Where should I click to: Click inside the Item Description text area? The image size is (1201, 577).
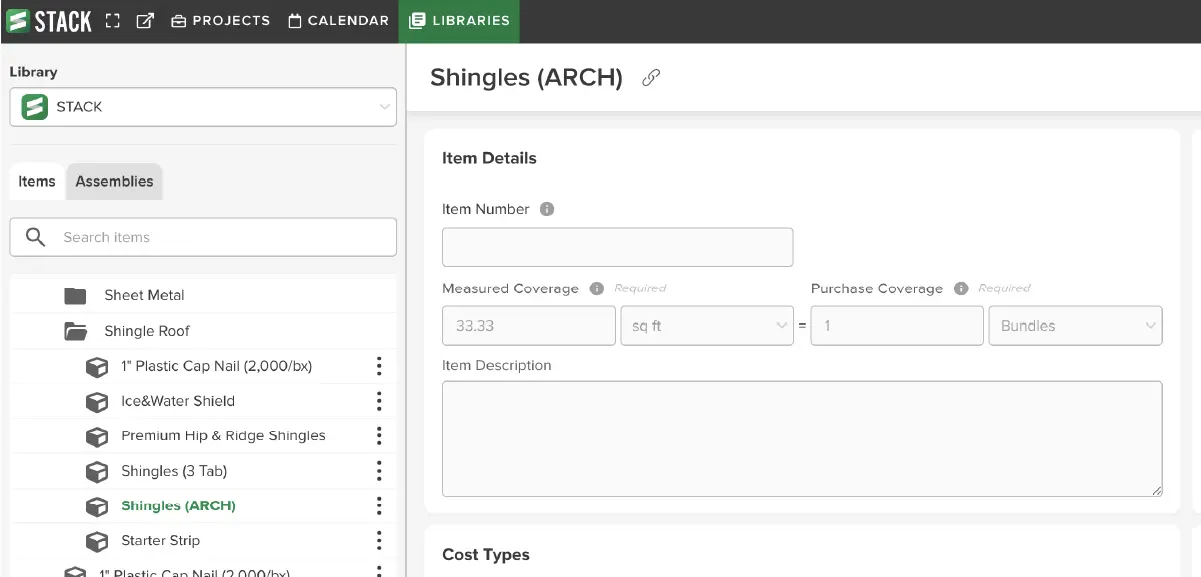pos(801,438)
